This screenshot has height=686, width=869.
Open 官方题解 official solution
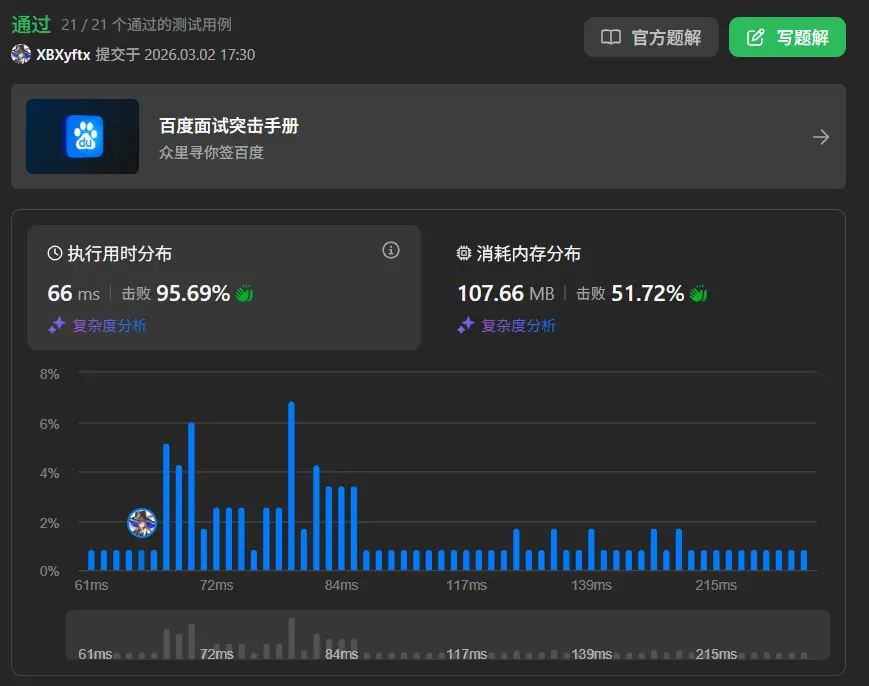click(x=651, y=38)
